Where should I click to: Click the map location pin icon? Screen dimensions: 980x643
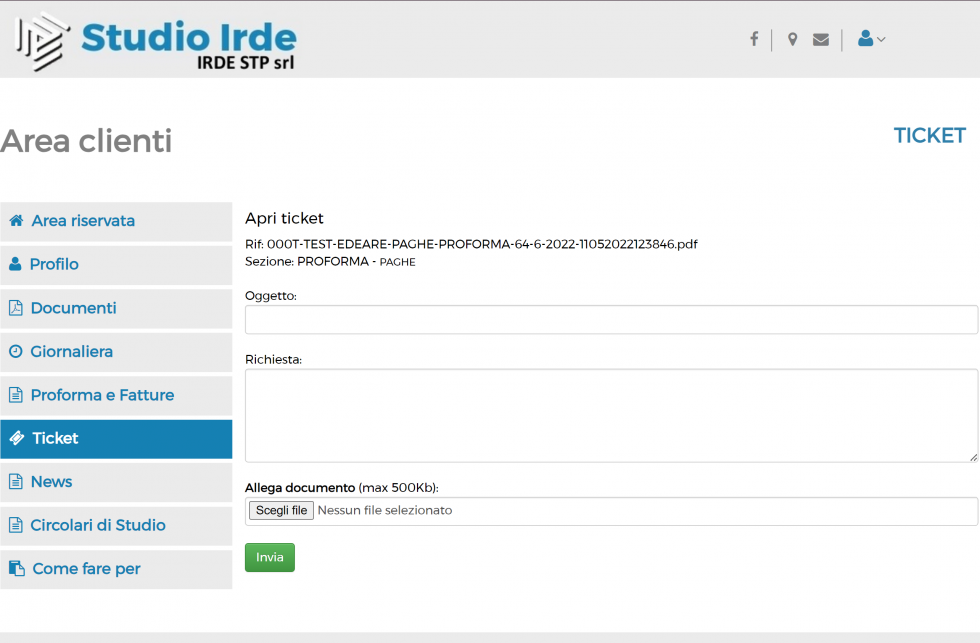tap(792, 39)
